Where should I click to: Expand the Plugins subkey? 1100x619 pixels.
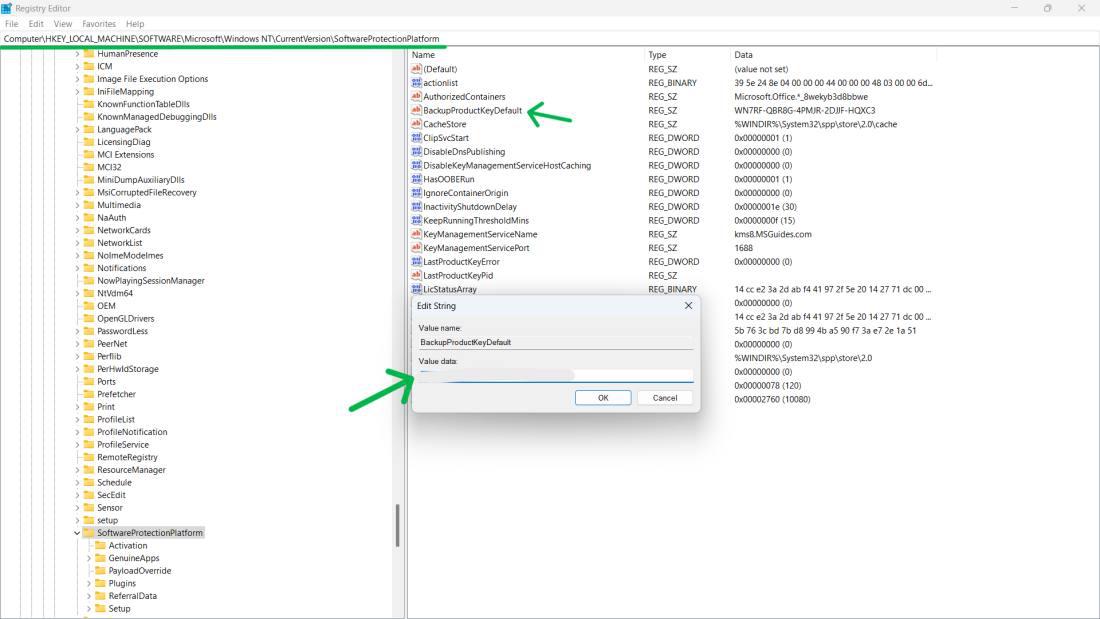pyautogui.click(x=88, y=583)
